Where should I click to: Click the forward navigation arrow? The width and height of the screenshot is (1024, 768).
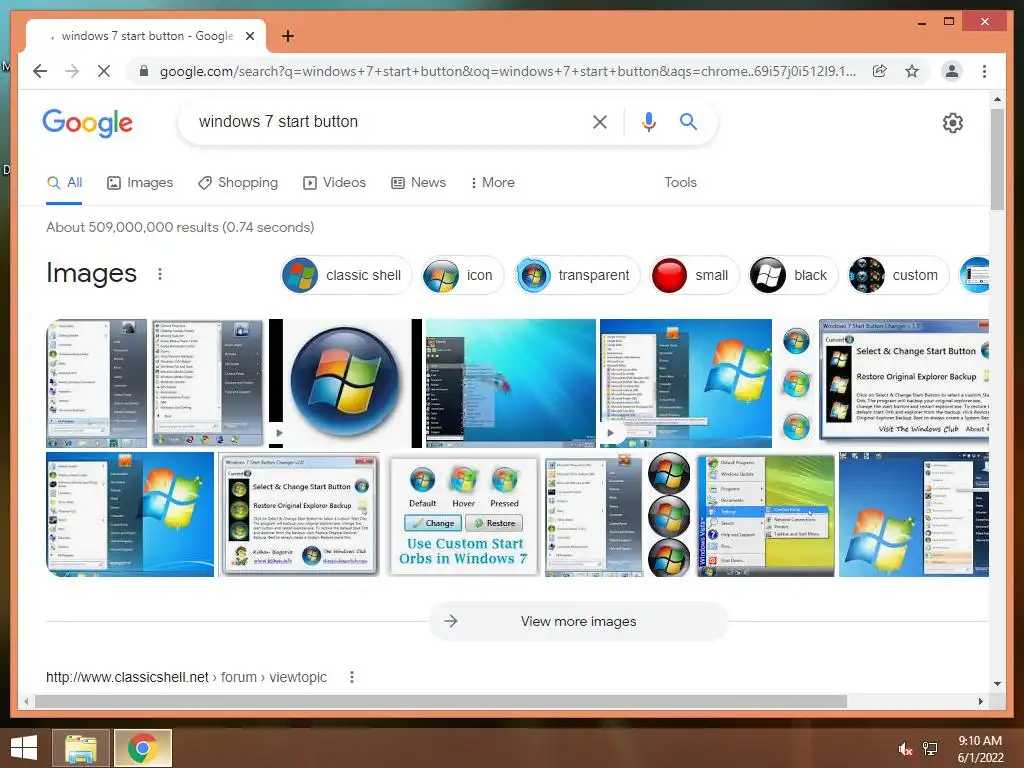[x=72, y=71]
